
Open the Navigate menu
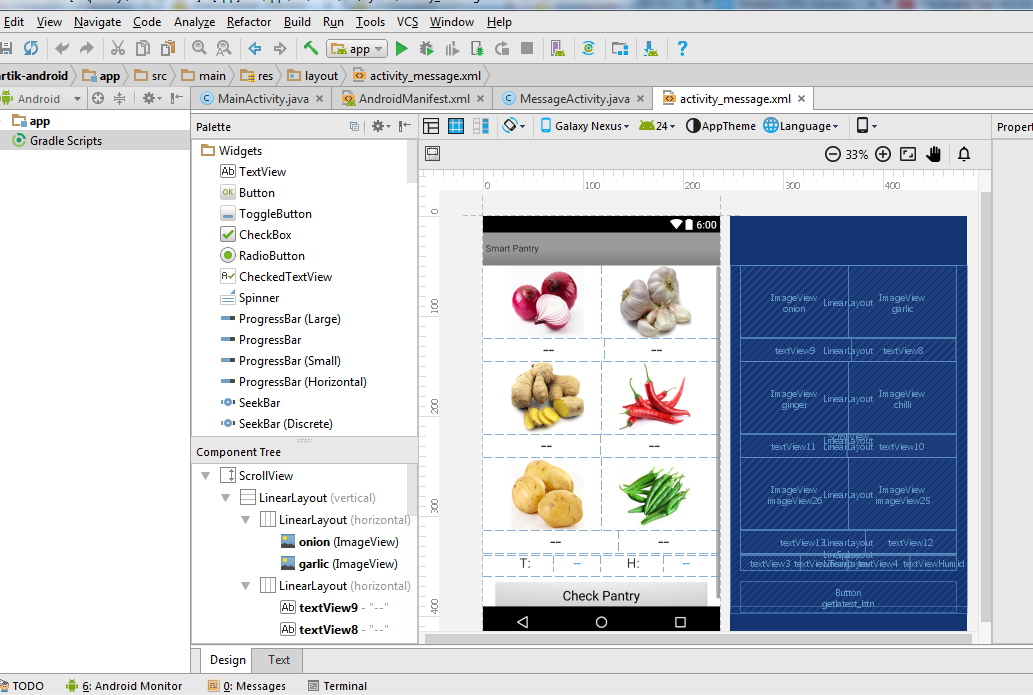[x=98, y=22]
